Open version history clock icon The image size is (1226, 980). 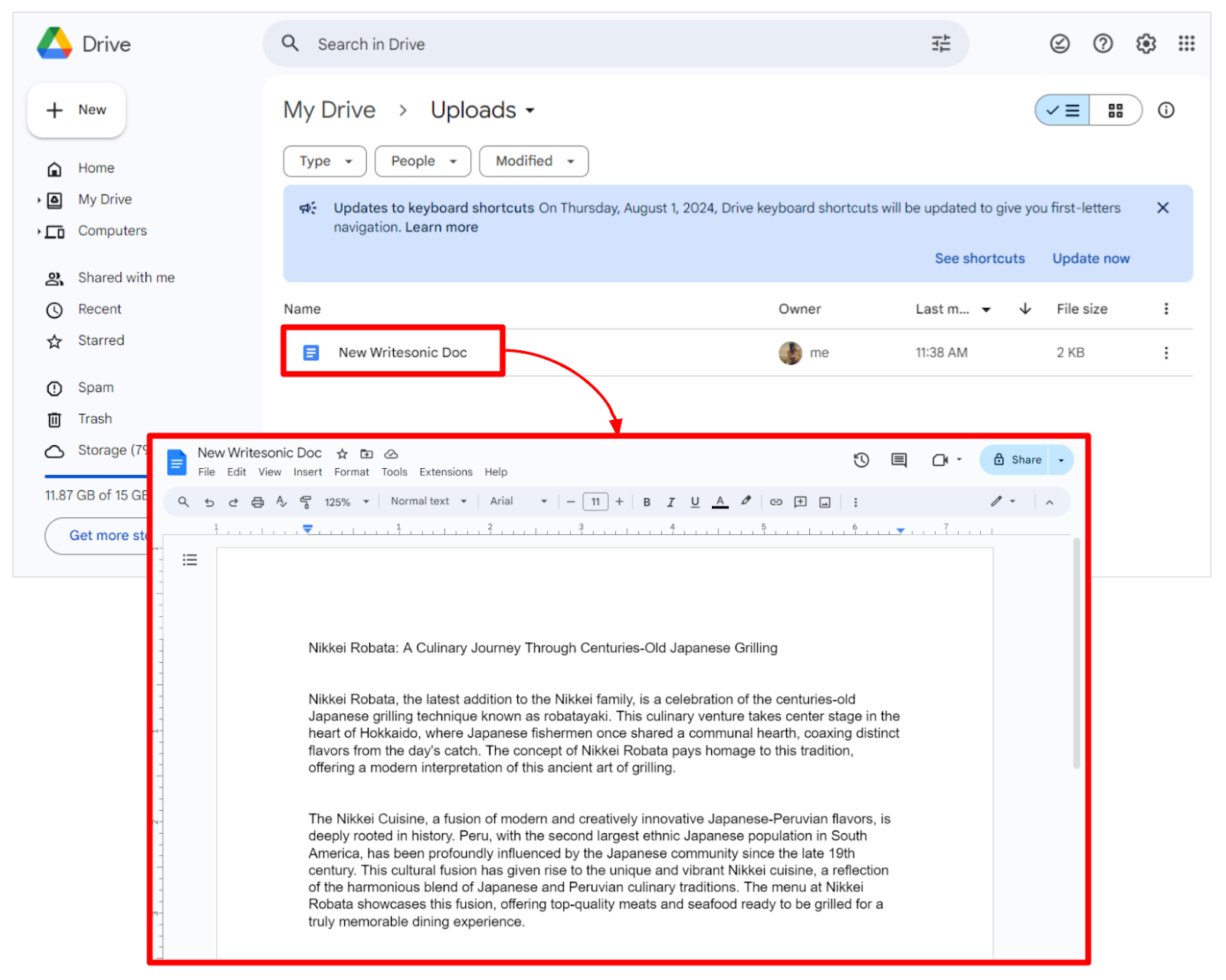[861, 460]
